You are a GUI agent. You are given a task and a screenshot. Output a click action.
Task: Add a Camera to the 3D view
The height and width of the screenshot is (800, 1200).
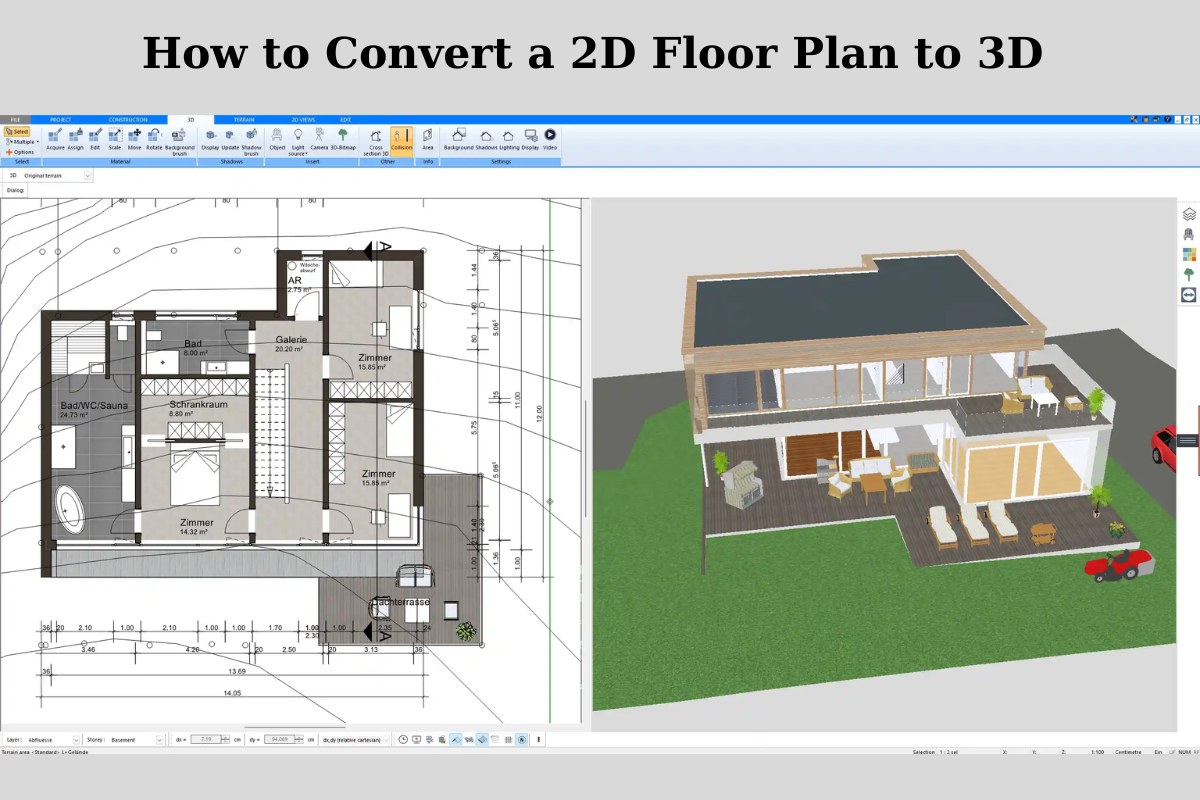318,138
